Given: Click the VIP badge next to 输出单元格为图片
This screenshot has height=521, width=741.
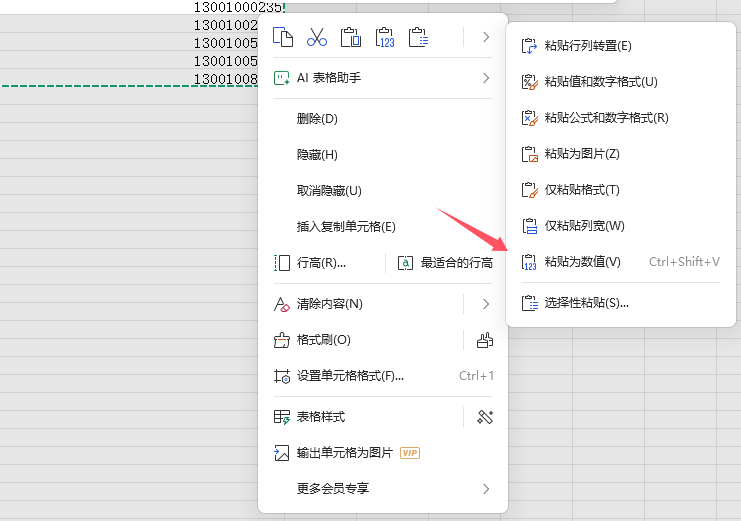Looking at the screenshot, I should click(x=410, y=453).
